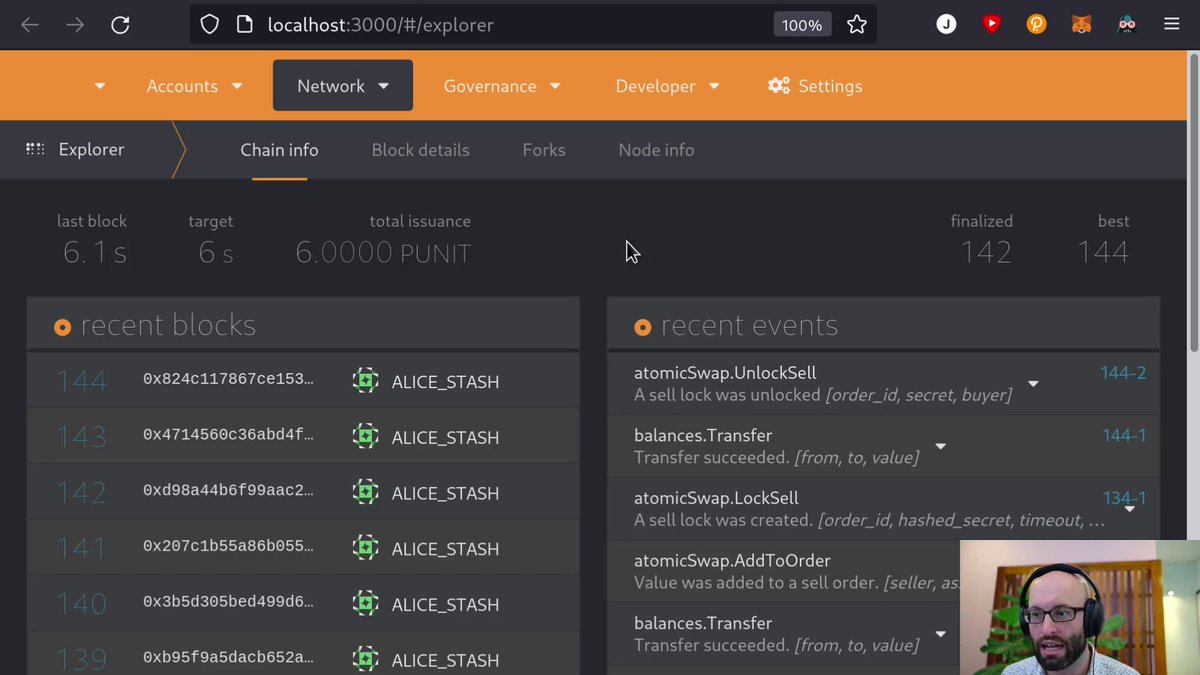Click the page document icon in address bar
Screen dimensions: 1200x675
click(x=245, y=25)
